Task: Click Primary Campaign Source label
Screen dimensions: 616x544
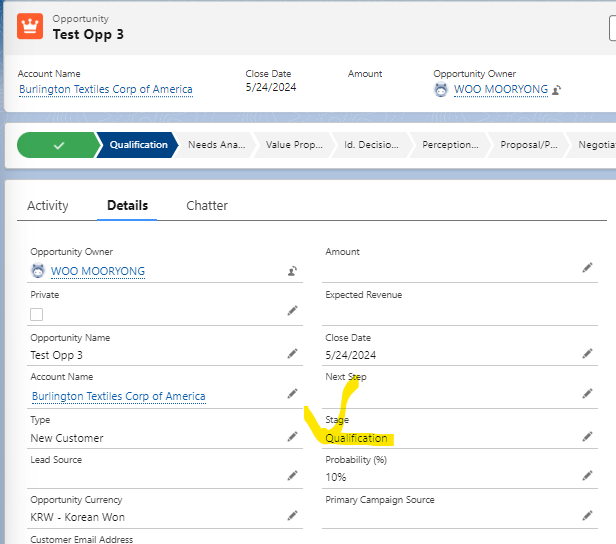Action: tap(380, 500)
